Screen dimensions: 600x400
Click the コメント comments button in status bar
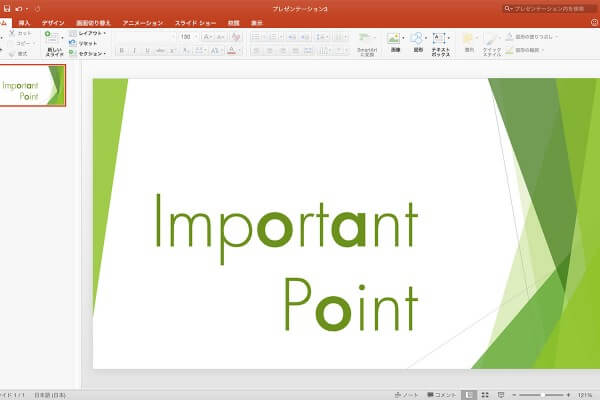click(x=442, y=395)
